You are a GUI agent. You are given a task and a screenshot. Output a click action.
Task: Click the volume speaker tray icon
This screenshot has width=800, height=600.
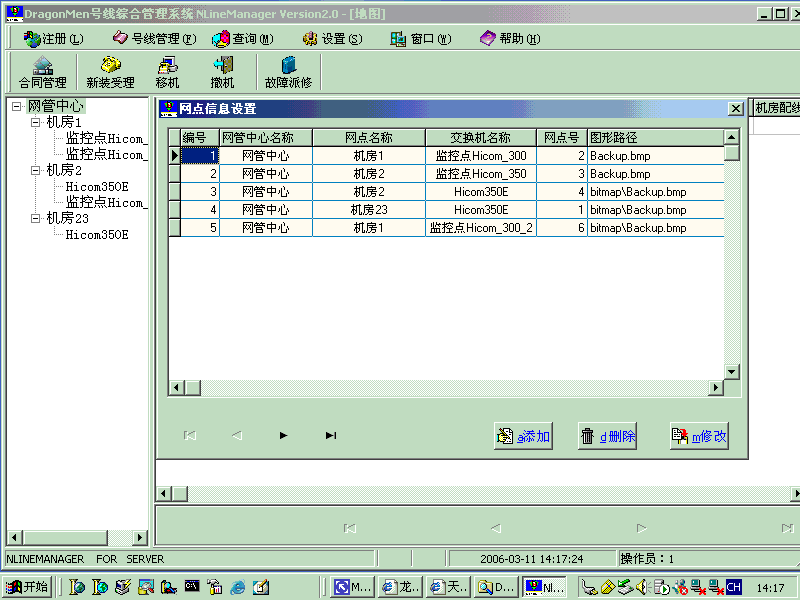point(641,587)
